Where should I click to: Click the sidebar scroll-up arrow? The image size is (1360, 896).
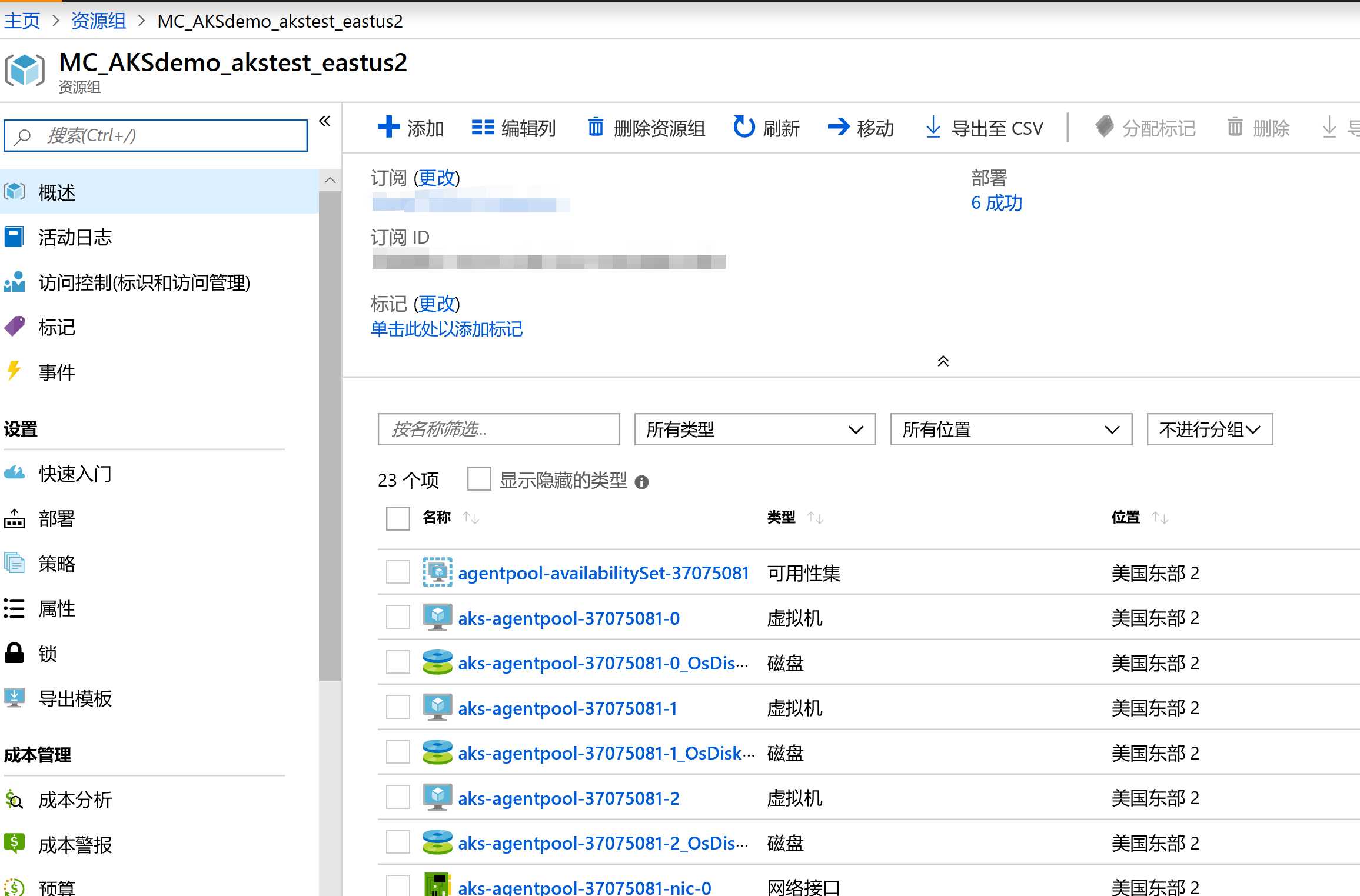point(330,180)
